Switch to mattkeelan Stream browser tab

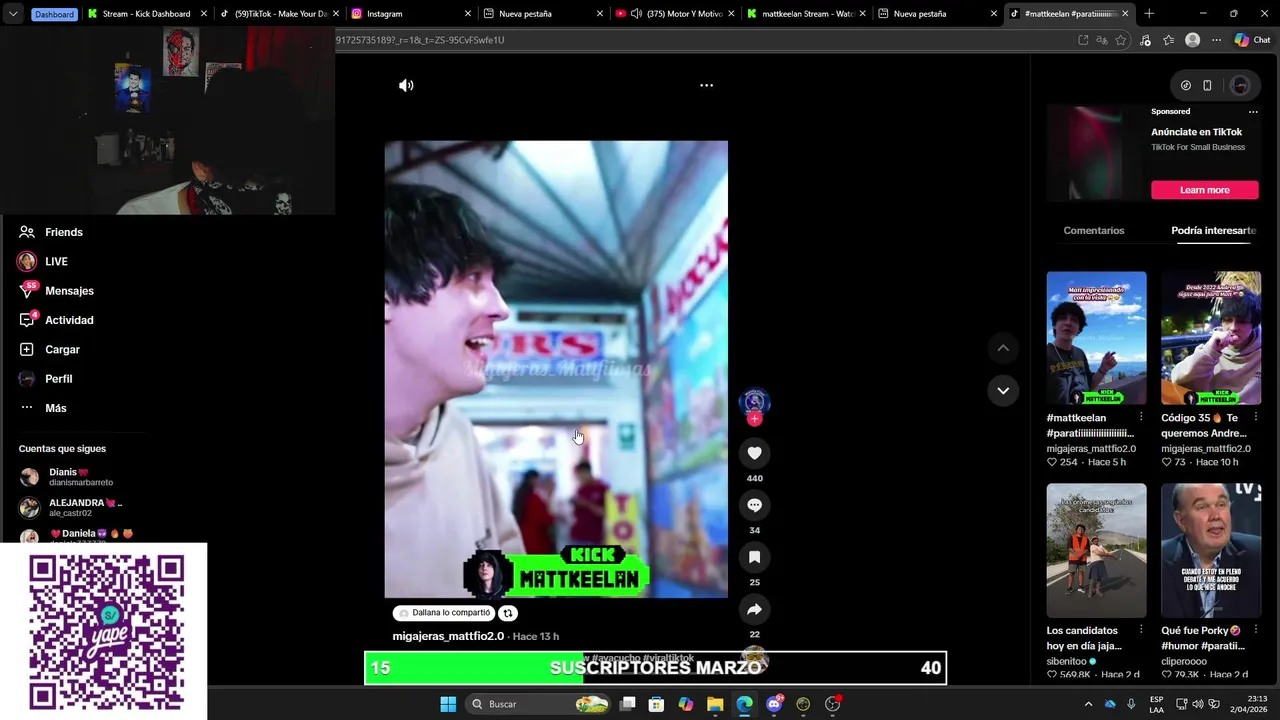[x=806, y=14]
